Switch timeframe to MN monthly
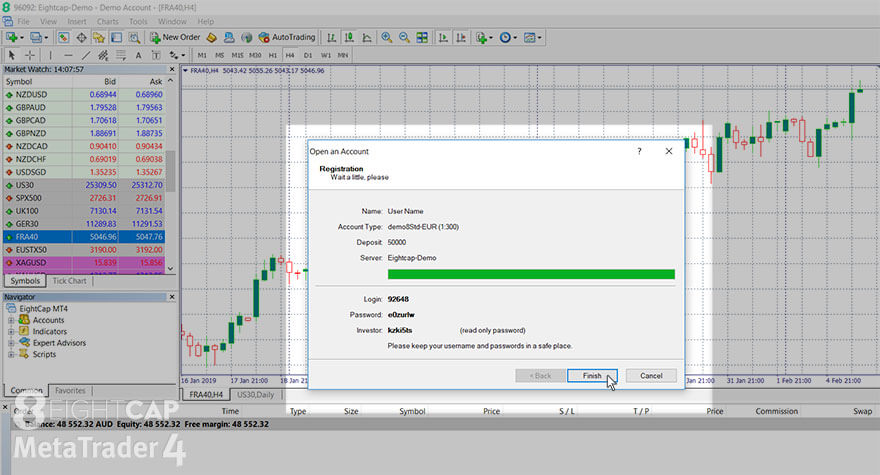The image size is (880, 475). pyautogui.click(x=343, y=55)
